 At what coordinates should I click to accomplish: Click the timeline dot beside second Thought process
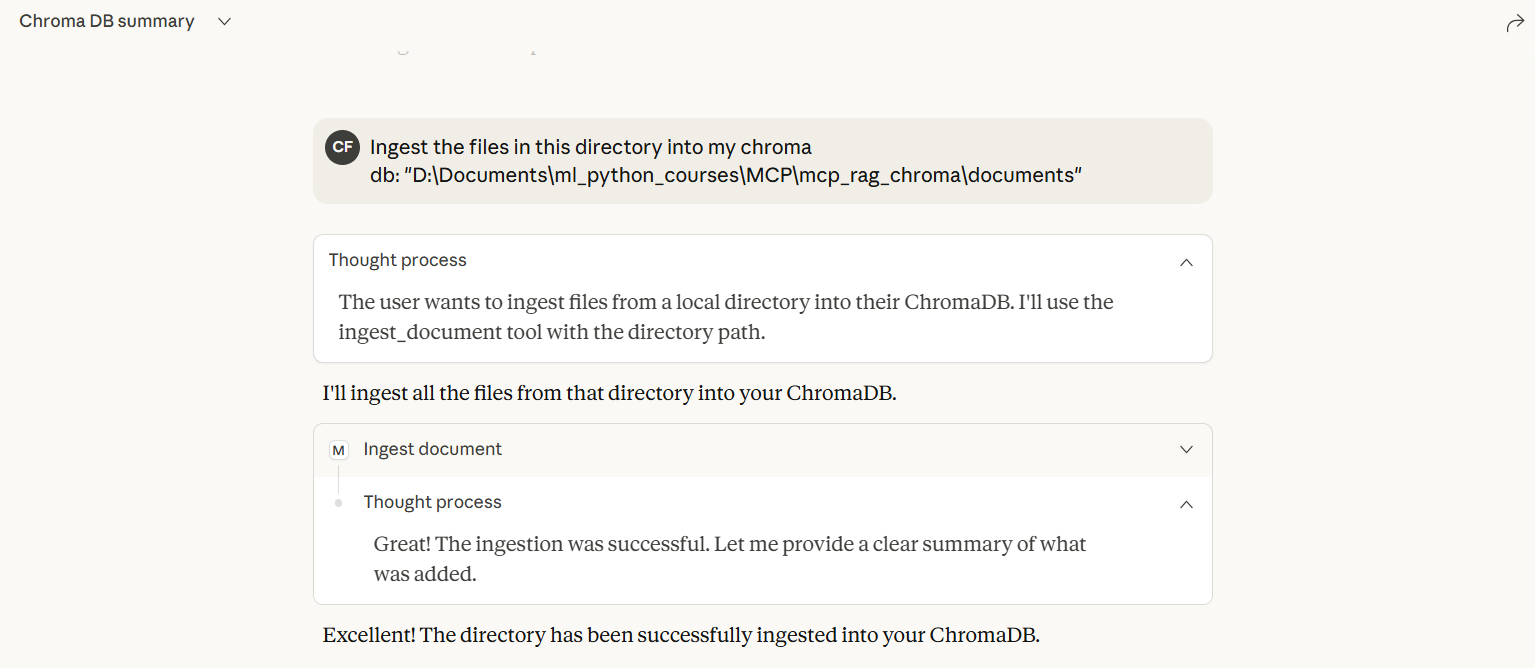click(339, 503)
